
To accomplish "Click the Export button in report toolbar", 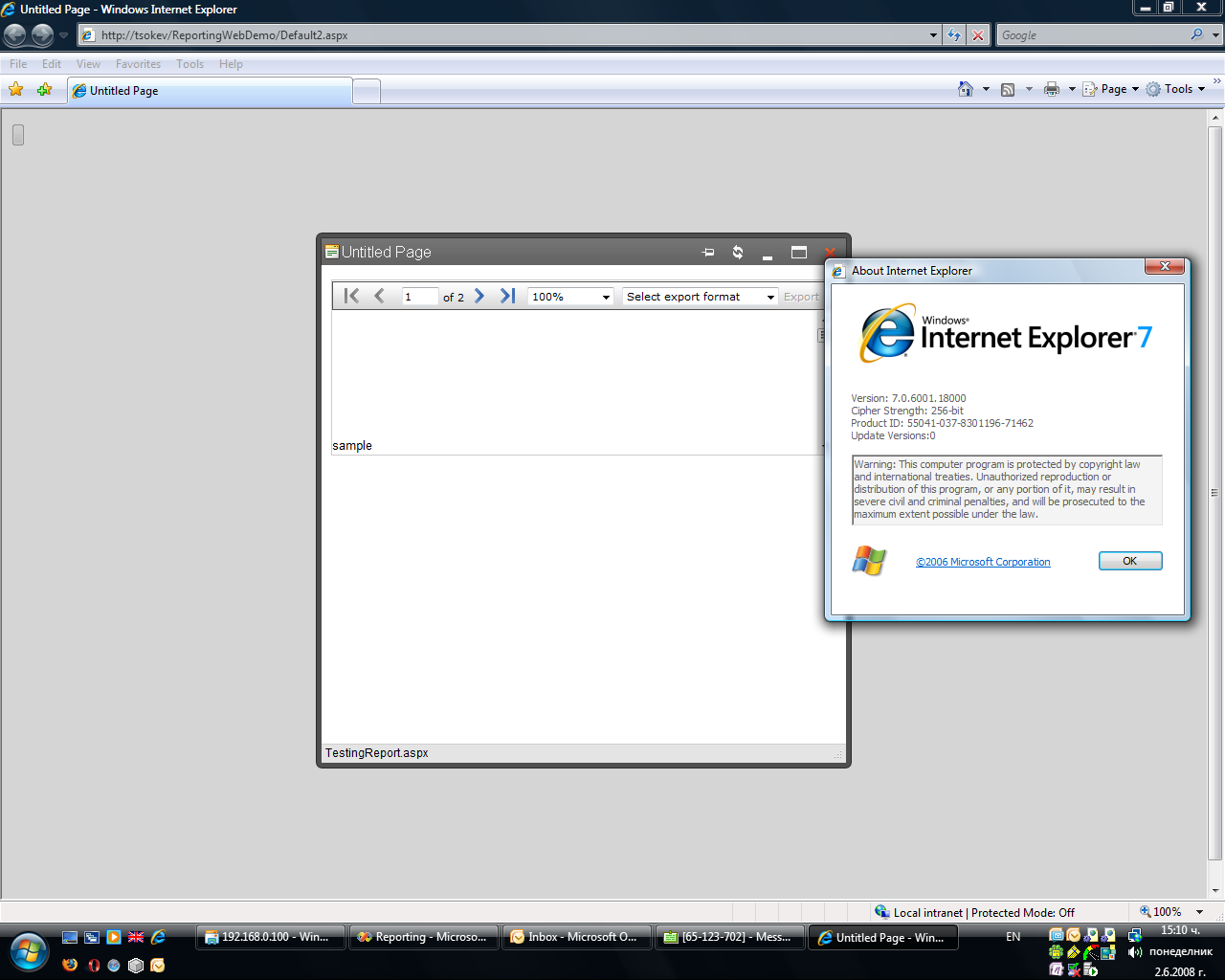I will (x=801, y=297).
